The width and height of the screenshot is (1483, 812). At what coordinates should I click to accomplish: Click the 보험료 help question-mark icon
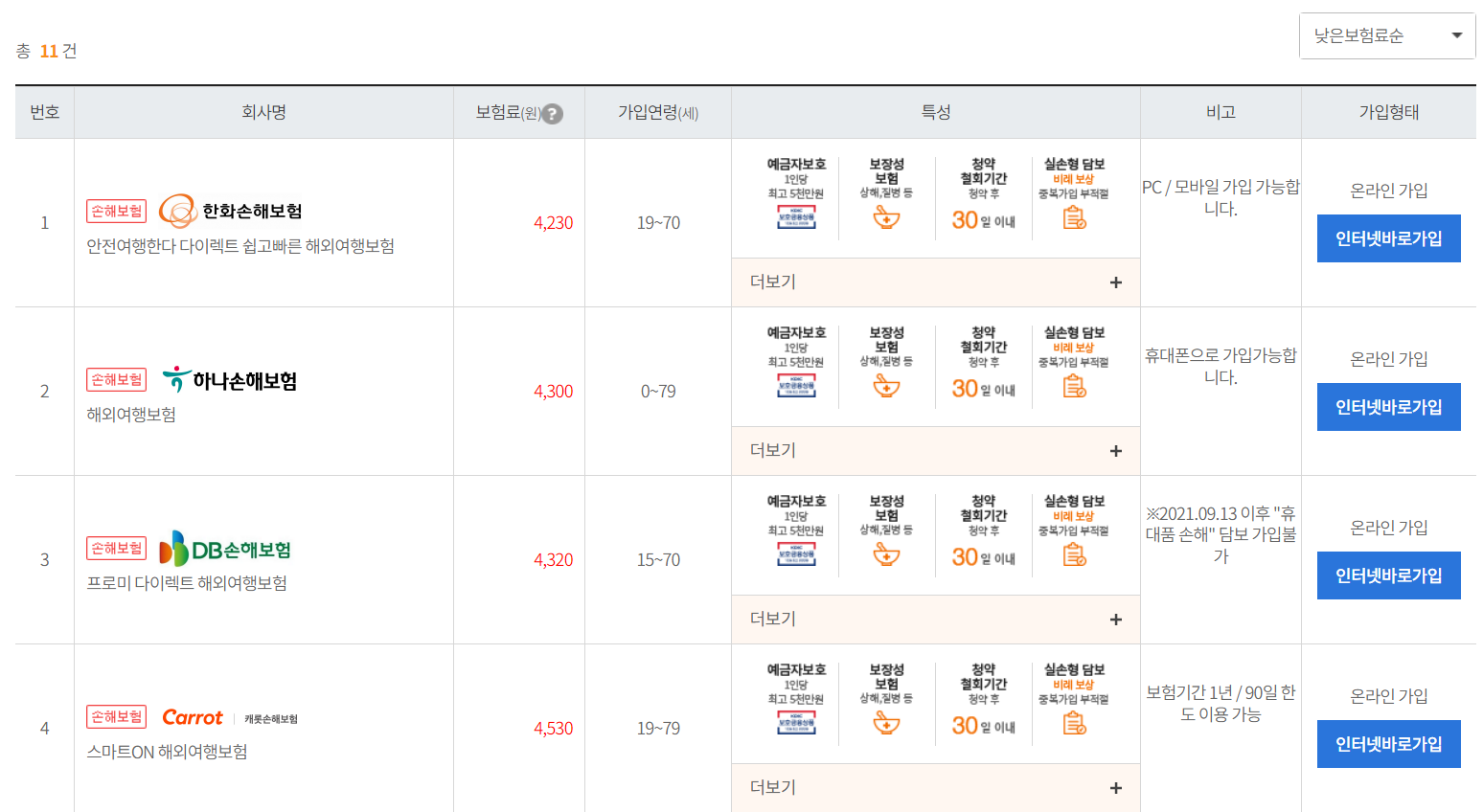coord(553,114)
